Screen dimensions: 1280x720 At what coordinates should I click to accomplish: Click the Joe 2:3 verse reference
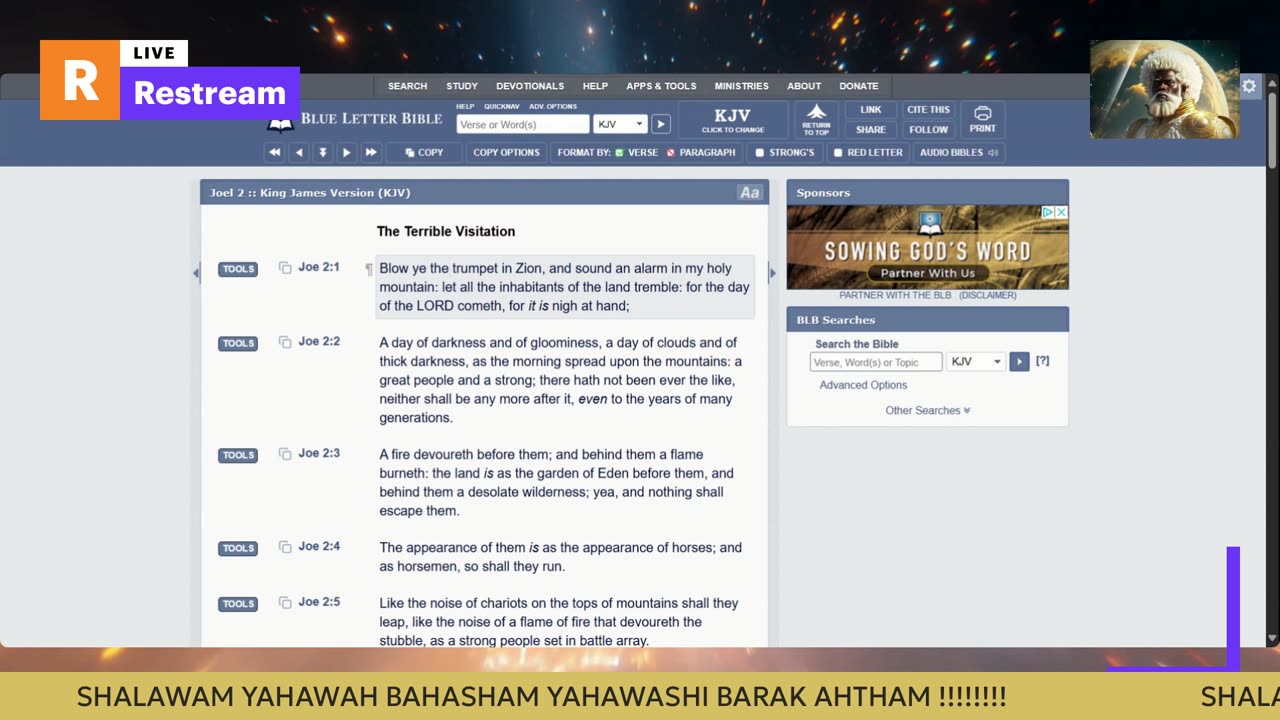[x=319, y=453]
